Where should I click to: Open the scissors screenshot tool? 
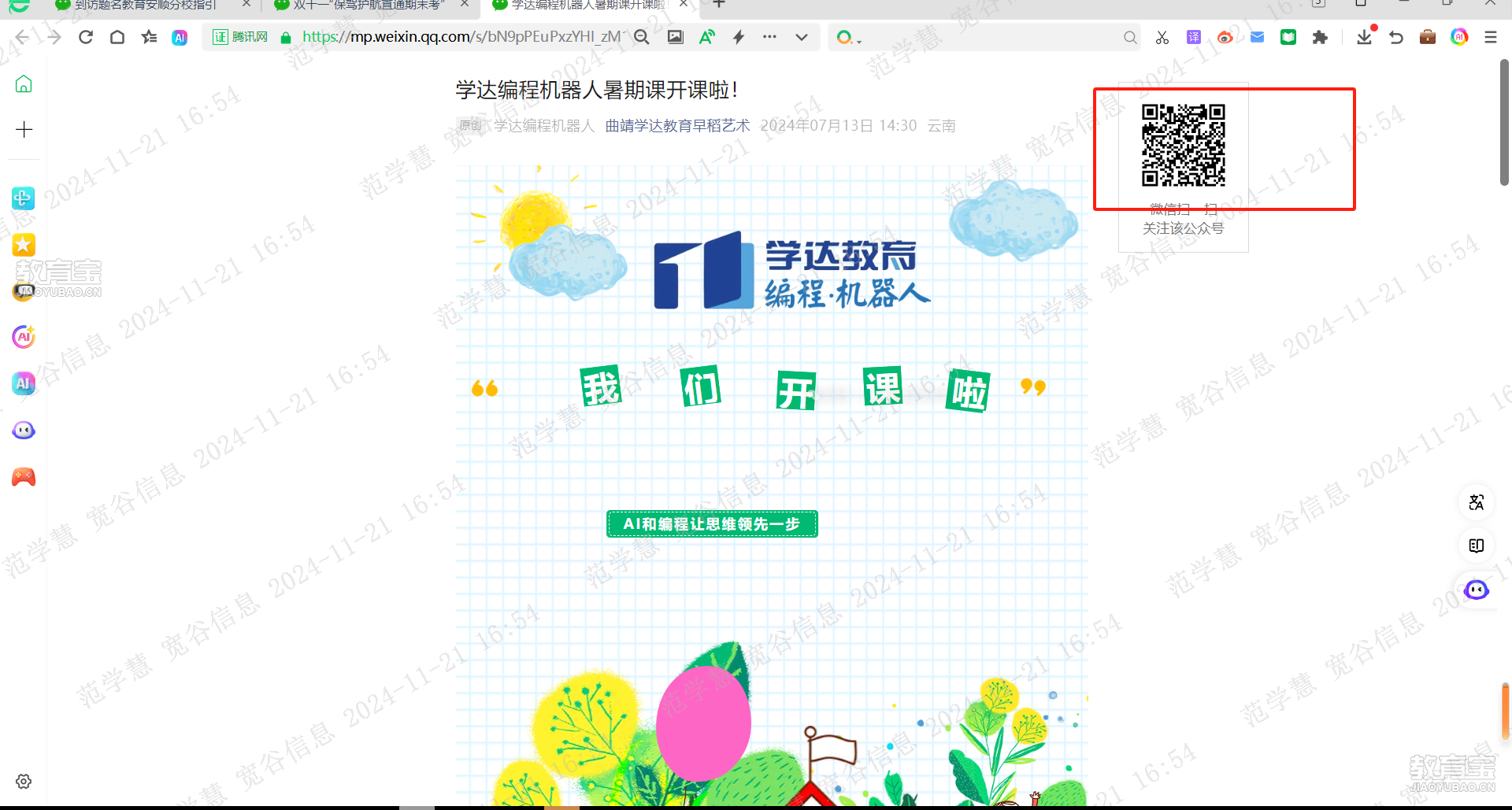tap(1162, 37)
